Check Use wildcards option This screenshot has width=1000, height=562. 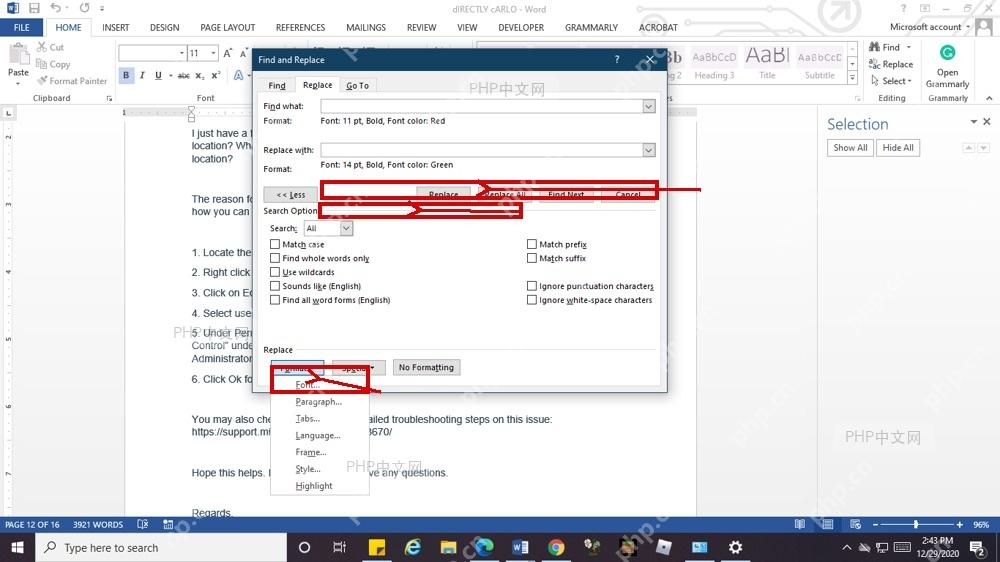pyautogui.click(x=275, y=272)
